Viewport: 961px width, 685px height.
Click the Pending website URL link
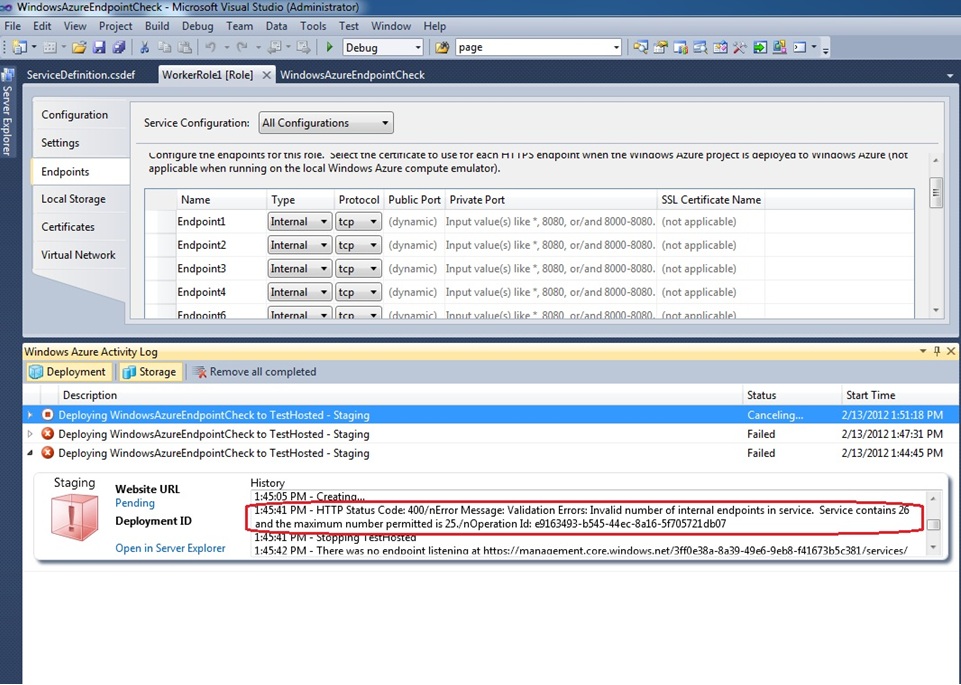tap(135, 503)
